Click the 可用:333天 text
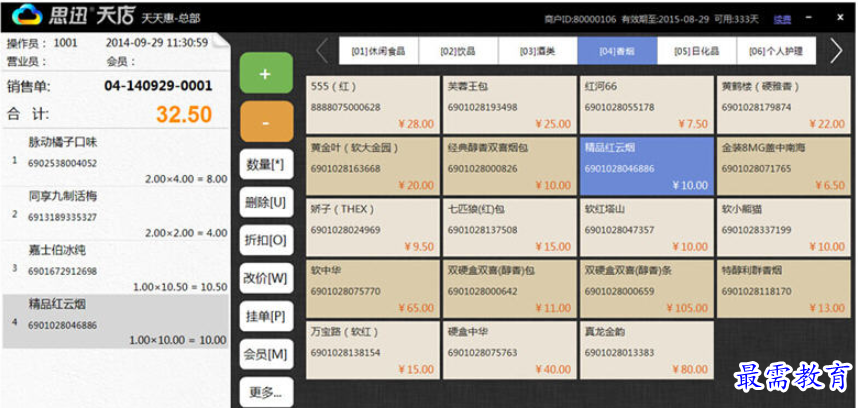The width and height of the screenshot is (858, 408). coord(737,19)
